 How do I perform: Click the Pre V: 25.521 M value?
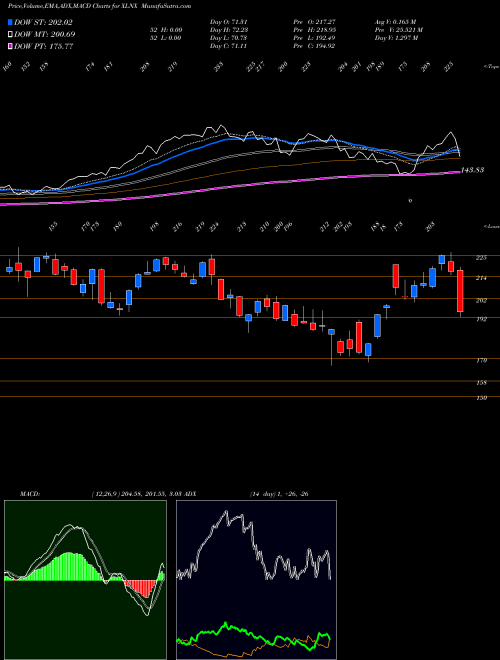click(399, 30)
